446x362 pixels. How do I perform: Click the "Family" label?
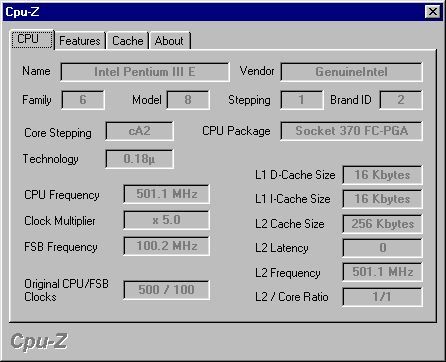point(37,100)
